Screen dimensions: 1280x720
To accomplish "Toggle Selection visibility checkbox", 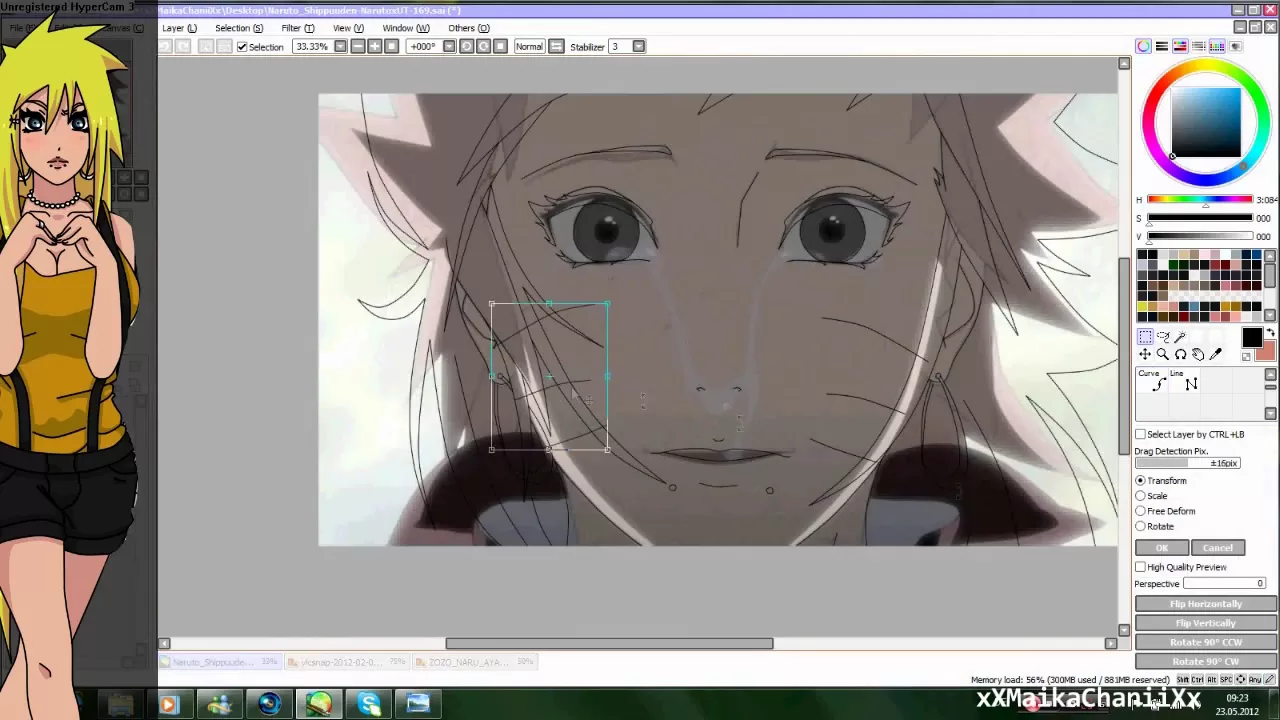I will click(x=241, y=47).
